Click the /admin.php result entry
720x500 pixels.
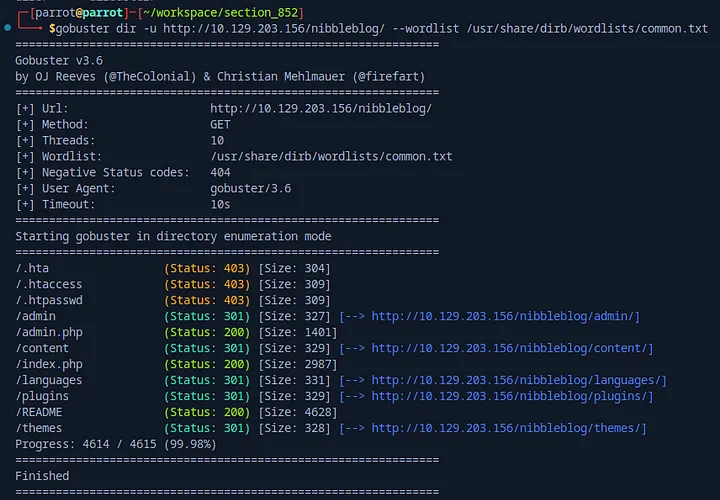pyautogui.click(x=50, y=332)
